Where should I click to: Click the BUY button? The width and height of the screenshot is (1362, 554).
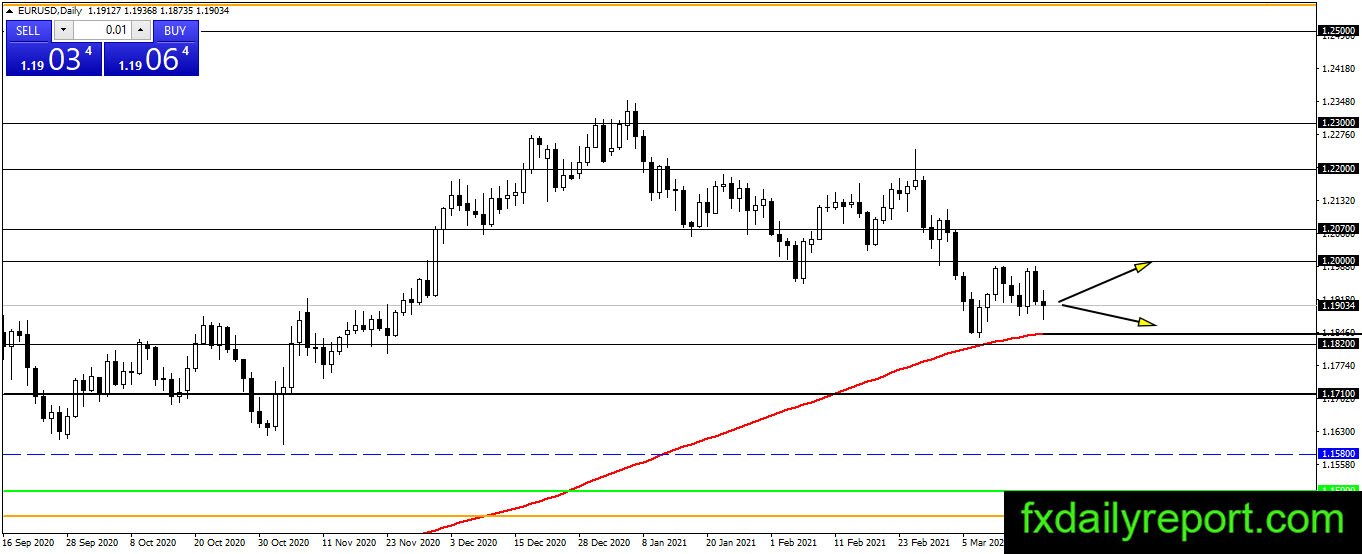click(x=175, y=30)
